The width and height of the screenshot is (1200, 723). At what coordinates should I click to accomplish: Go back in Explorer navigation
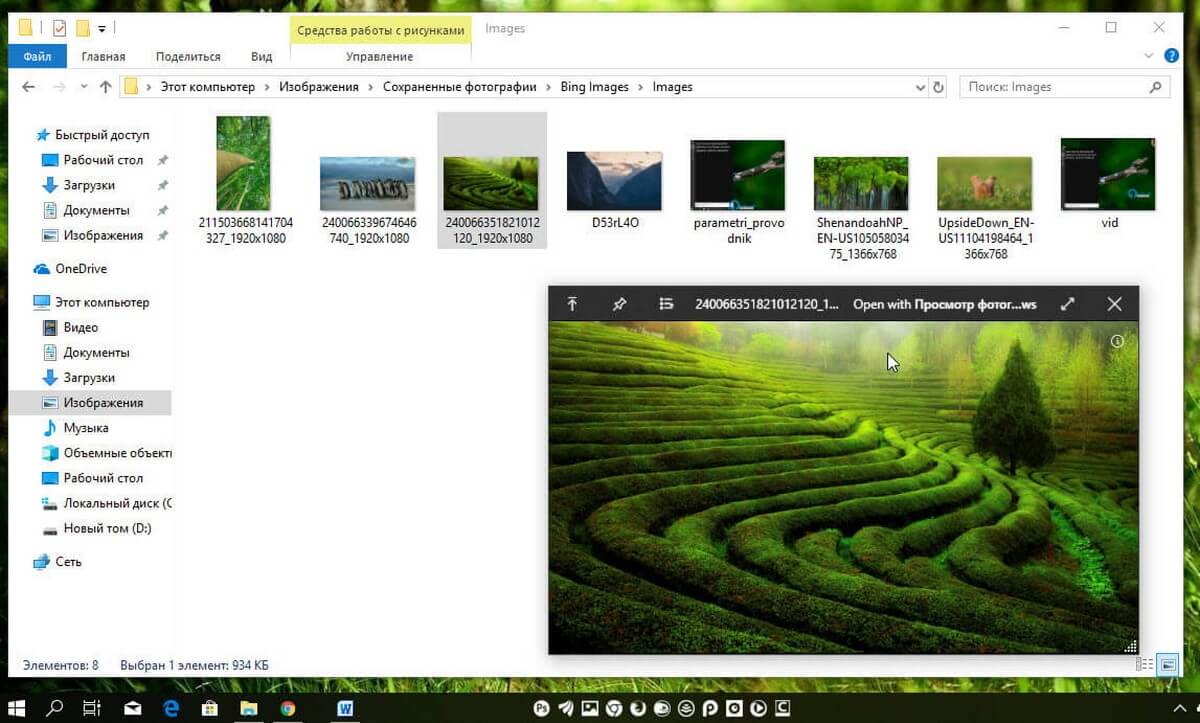[x=29, y=87]
